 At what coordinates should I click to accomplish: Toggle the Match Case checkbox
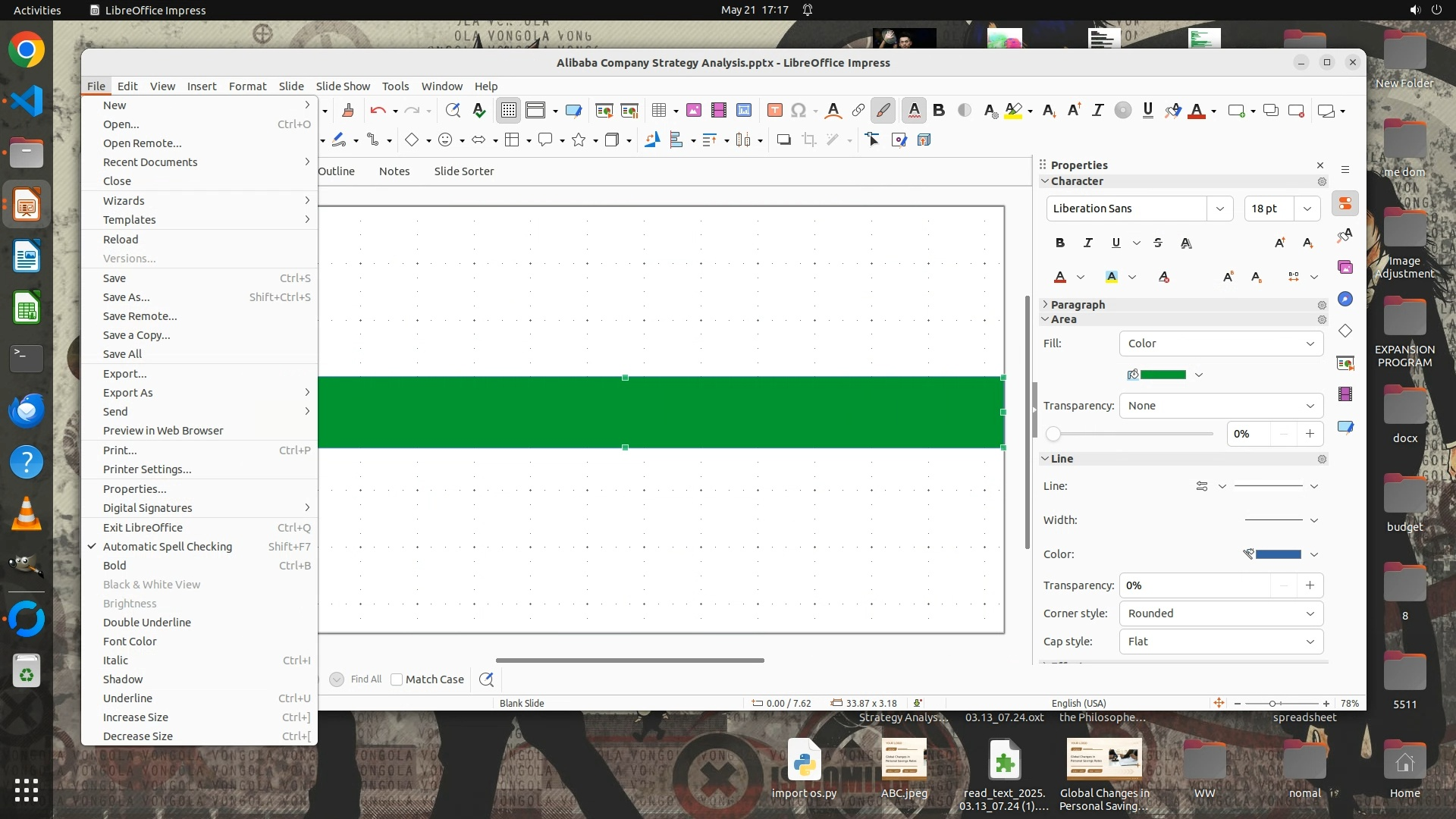[397, 679]
